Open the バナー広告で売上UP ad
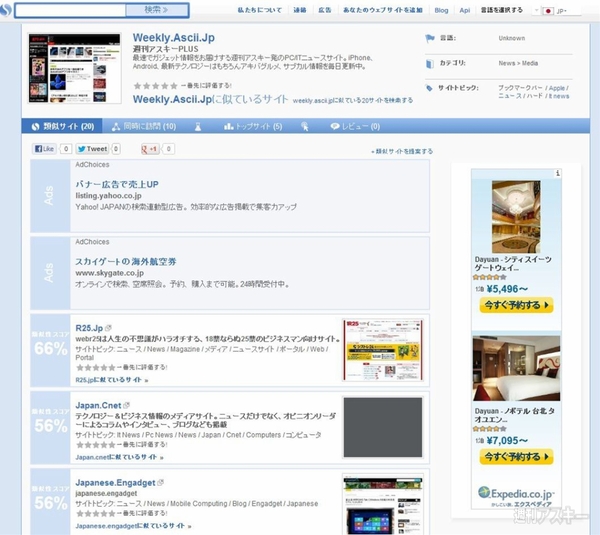This screenshot has width=600, height=535. tap(117, 184)
